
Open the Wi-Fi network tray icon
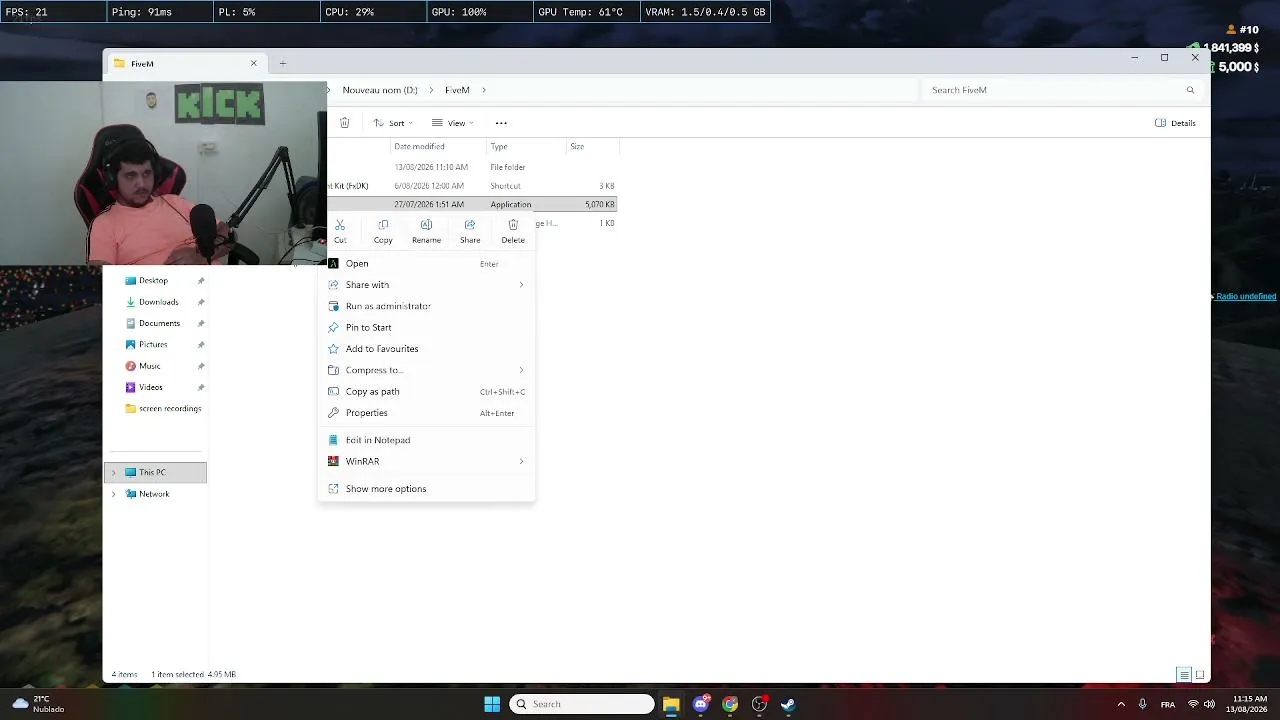pyautogui.click(x=1193, y=704)
